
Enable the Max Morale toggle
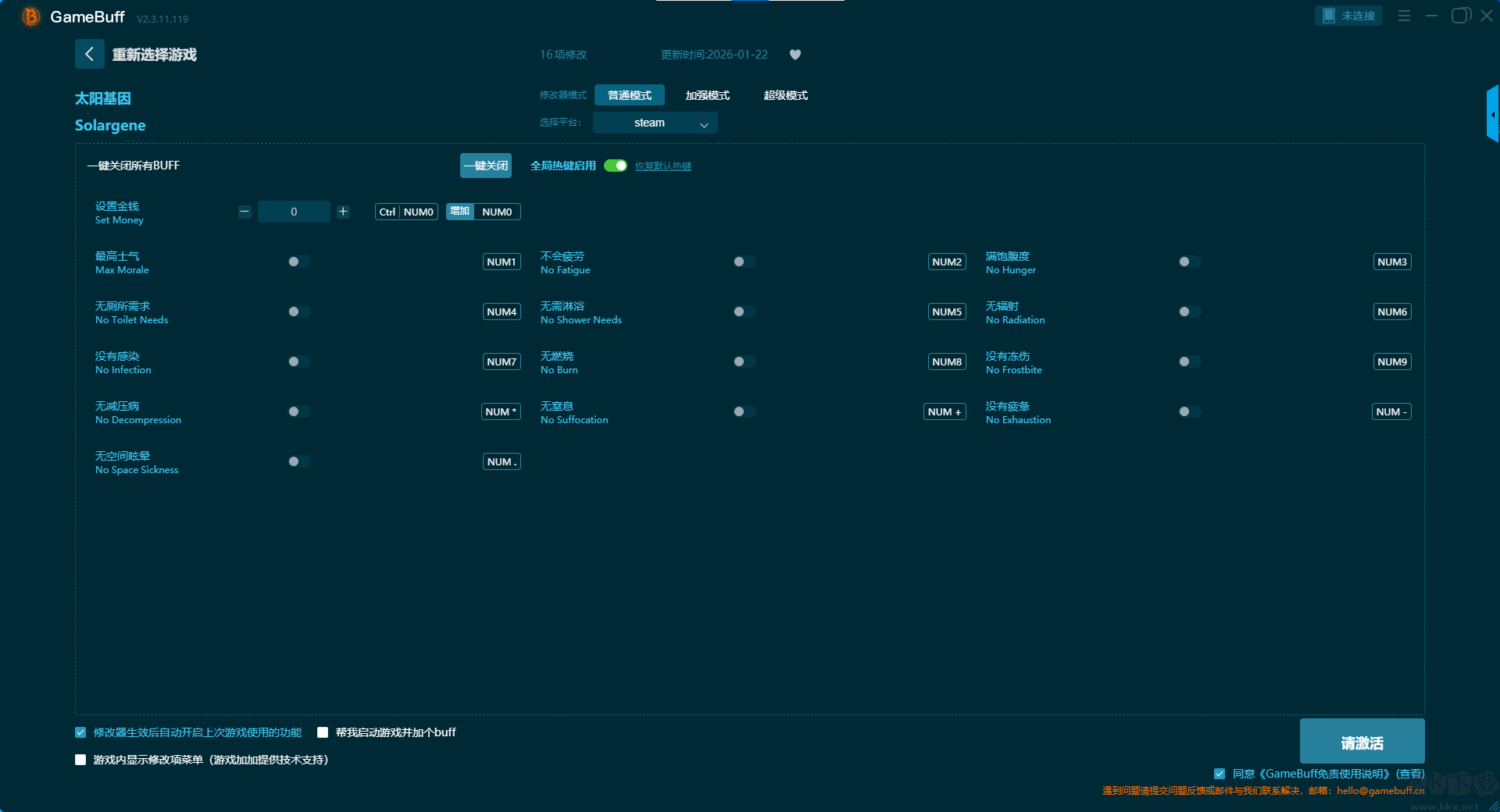pos(298,262)
